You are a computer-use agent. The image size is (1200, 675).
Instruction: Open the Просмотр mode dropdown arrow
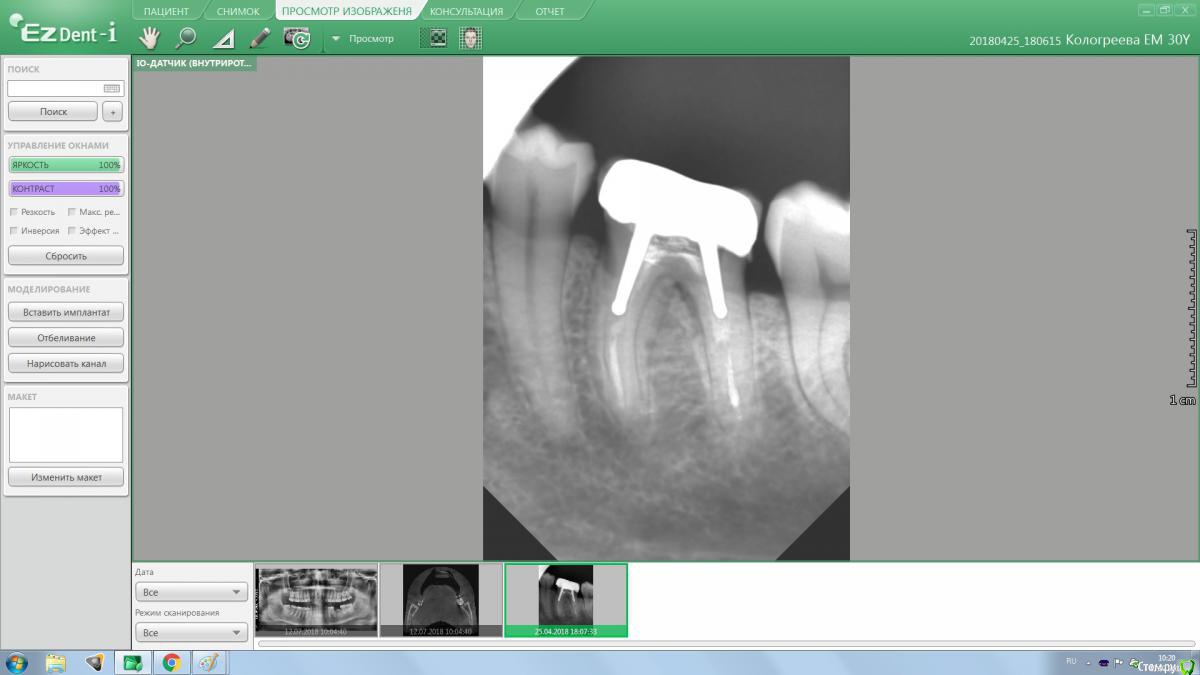(x=336, y=39)
